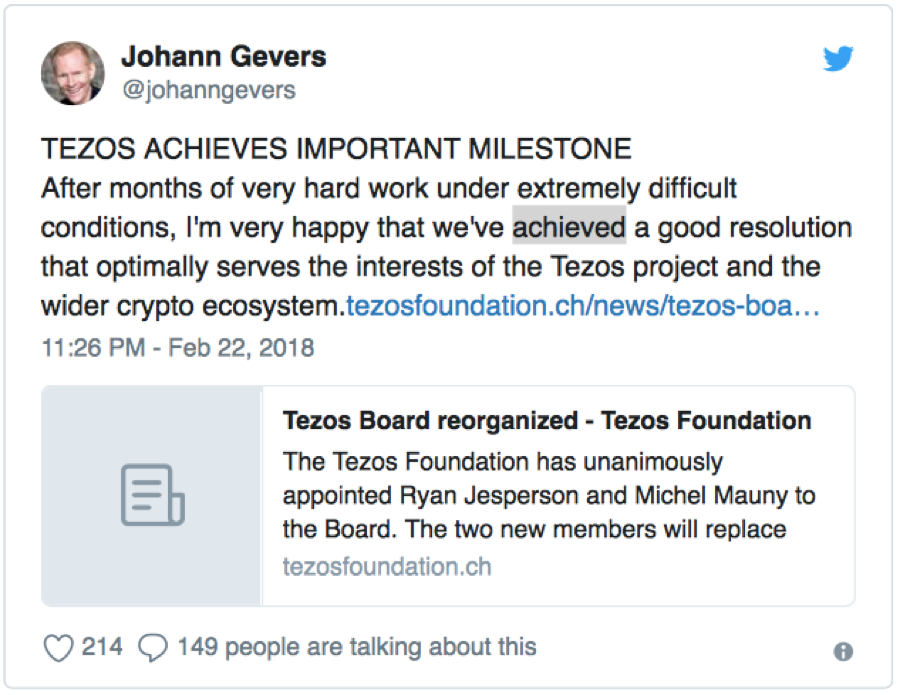Open the 'Tezos Board reorganized - Tezos Foundation' title
This screenshot has height=695, width=900.
547,420
